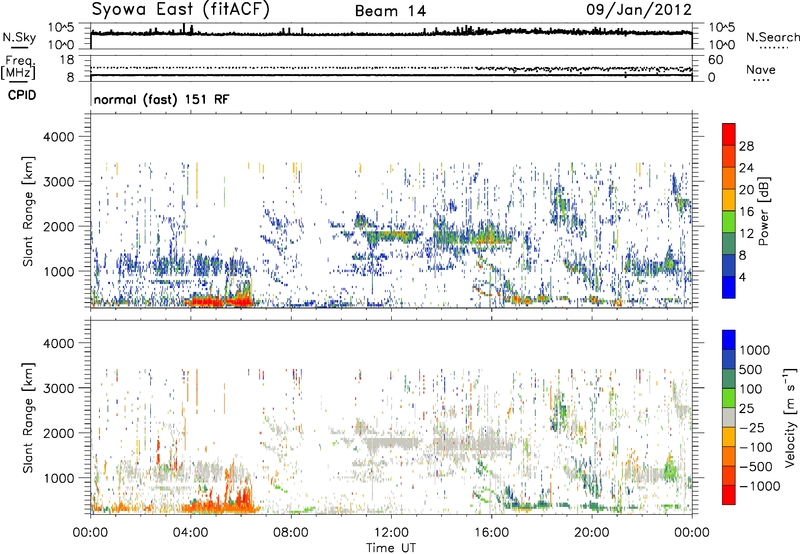Click the power colorbar tick '4'
This screenshot has height=554, width=800.
pos(743,277)
